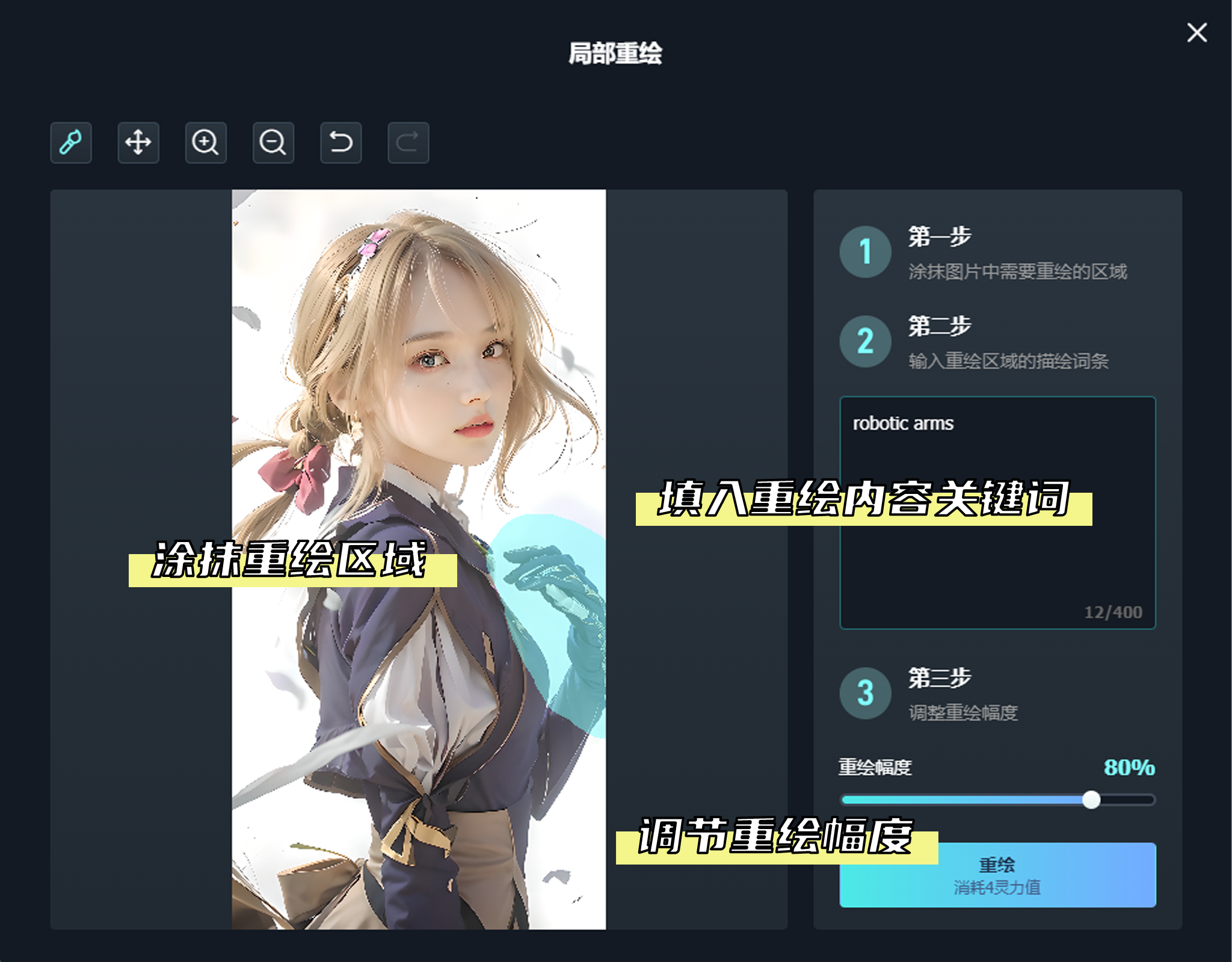Activate the move/pan canvas tool
The width and height of the screenshot is (1232, 962).
click(138, 143)
